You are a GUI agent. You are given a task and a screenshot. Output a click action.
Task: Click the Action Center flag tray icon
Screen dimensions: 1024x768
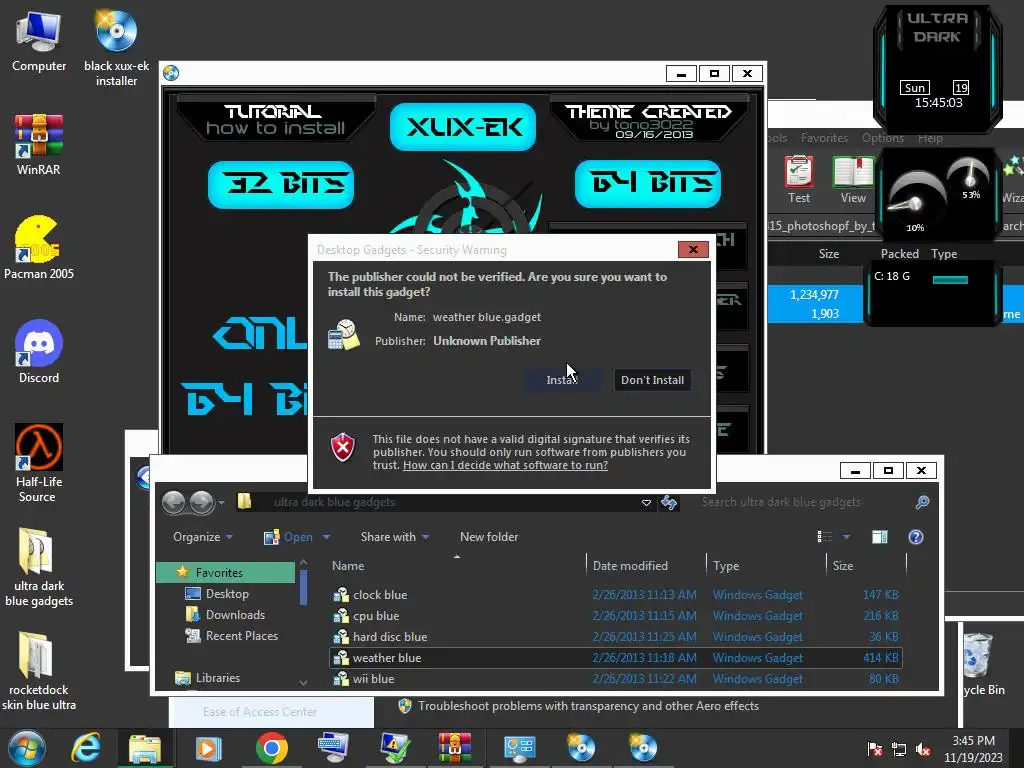[874, 749]
